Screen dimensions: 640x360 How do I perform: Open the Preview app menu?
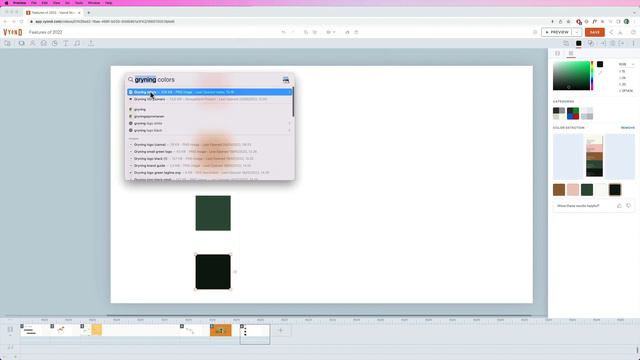pyautogui.click(x=19, y=3)
